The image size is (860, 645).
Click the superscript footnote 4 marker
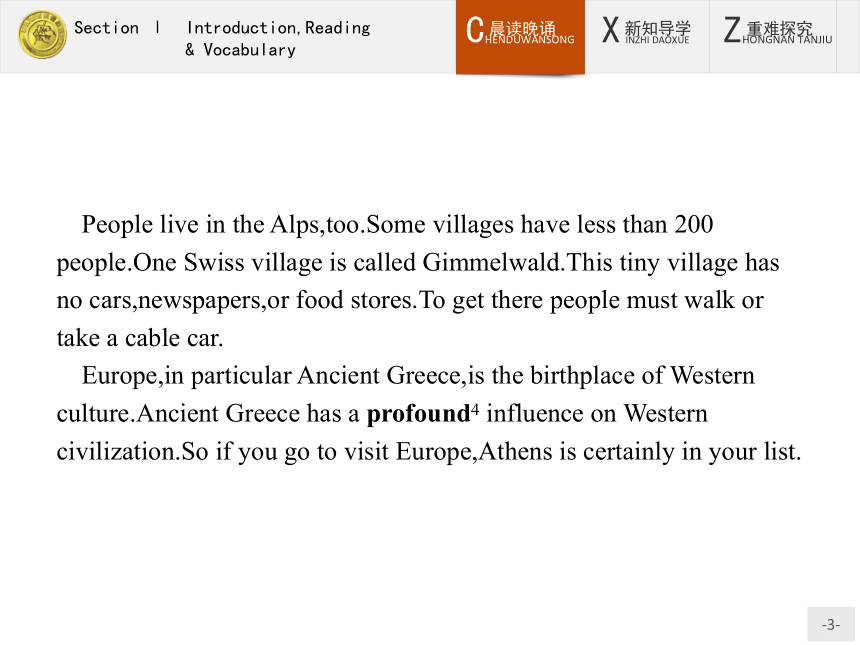(x=475, y=409)
